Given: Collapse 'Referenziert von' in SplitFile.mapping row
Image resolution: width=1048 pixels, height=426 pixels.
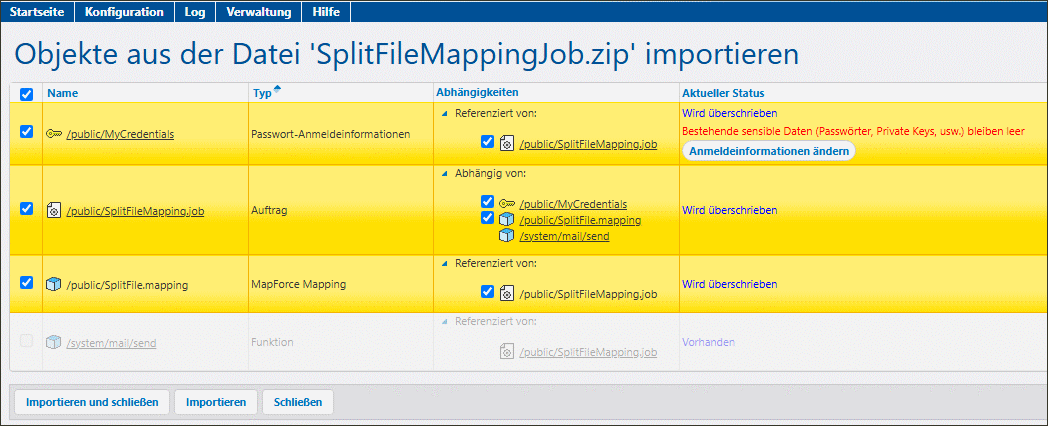Looking at the screenshot, I should (x=445, y=263).
